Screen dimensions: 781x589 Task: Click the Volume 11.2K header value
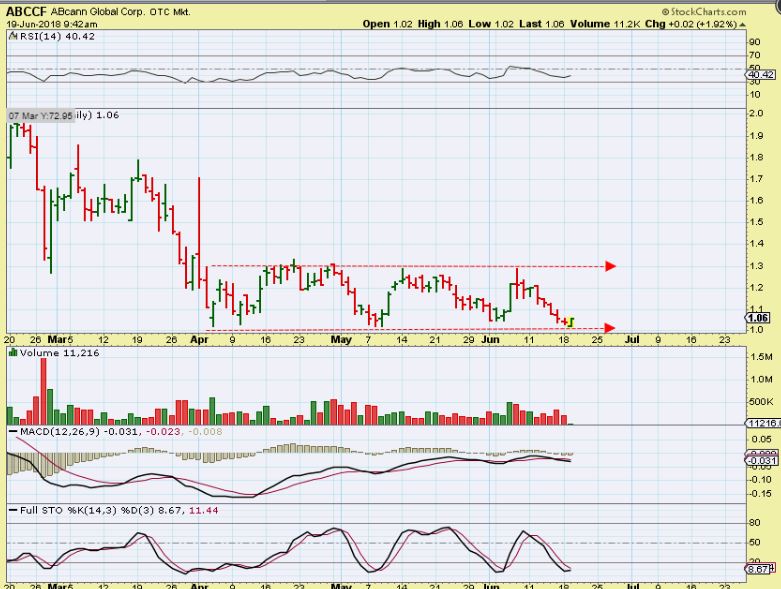tap(605, 24)
